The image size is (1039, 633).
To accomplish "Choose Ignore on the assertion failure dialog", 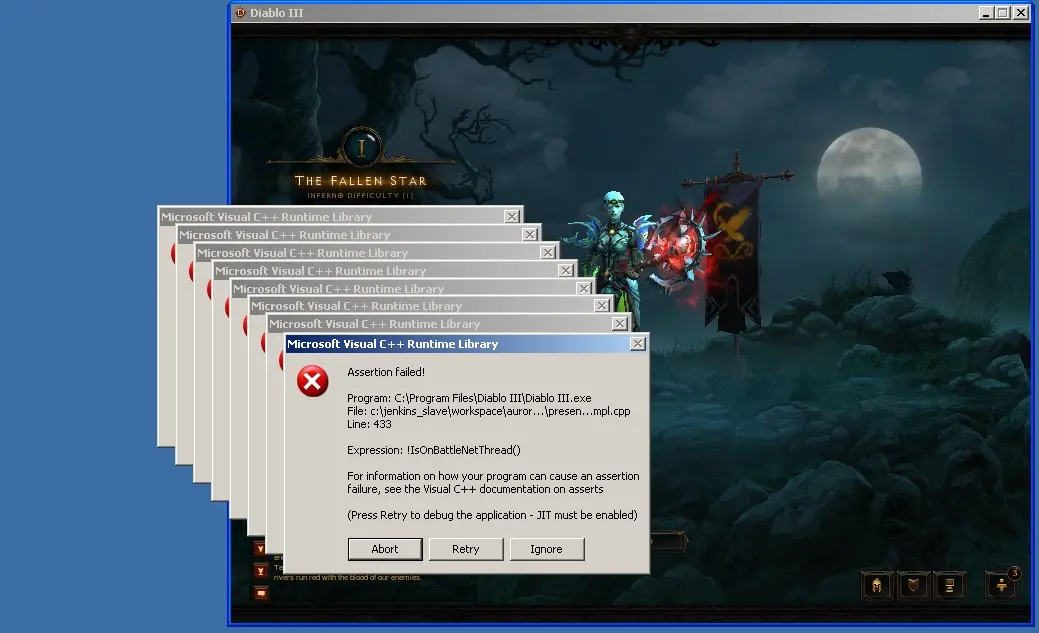I will tap(546, 549).
